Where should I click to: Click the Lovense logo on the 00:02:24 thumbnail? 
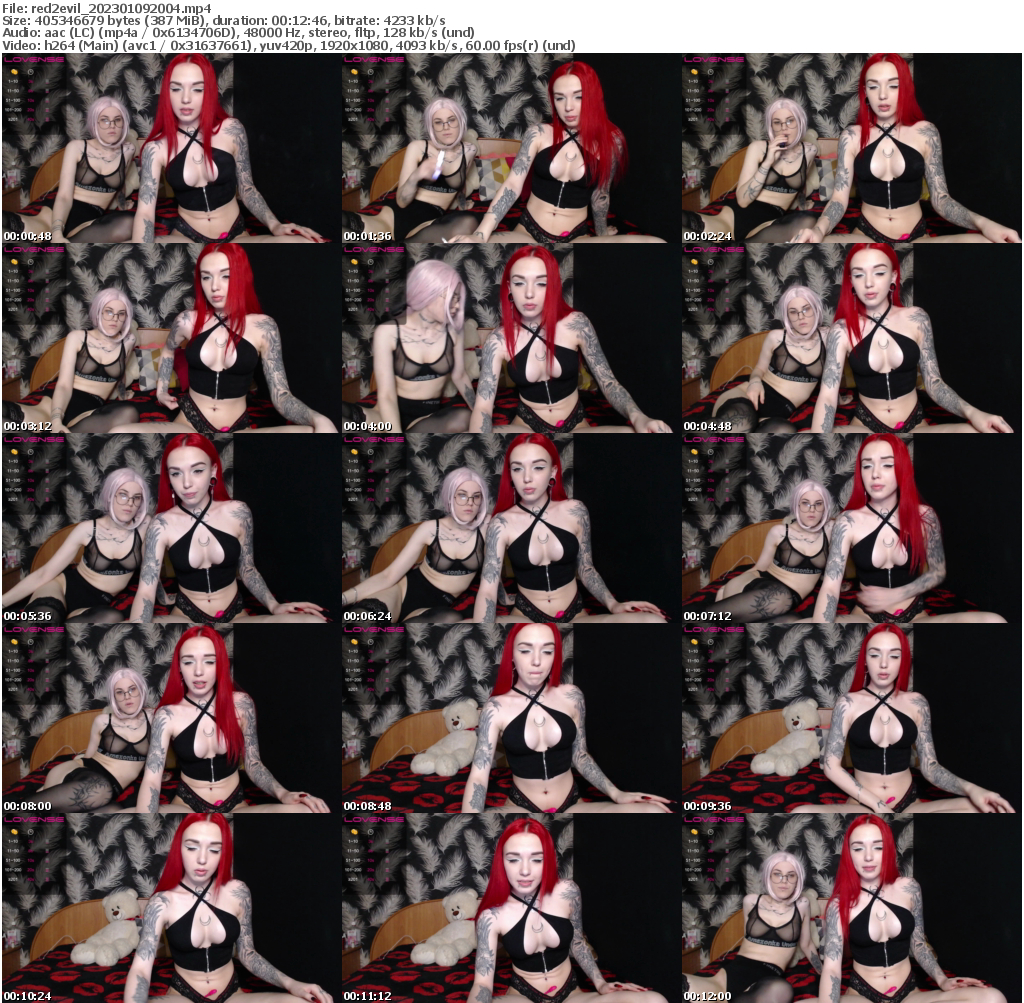716,61
